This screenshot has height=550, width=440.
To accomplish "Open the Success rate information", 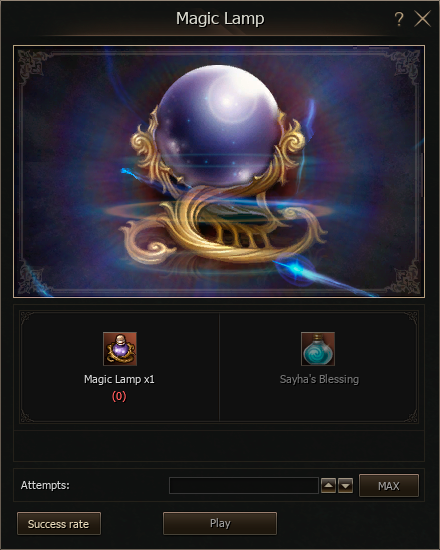I will pyautogui.click(x=59, y=524).
